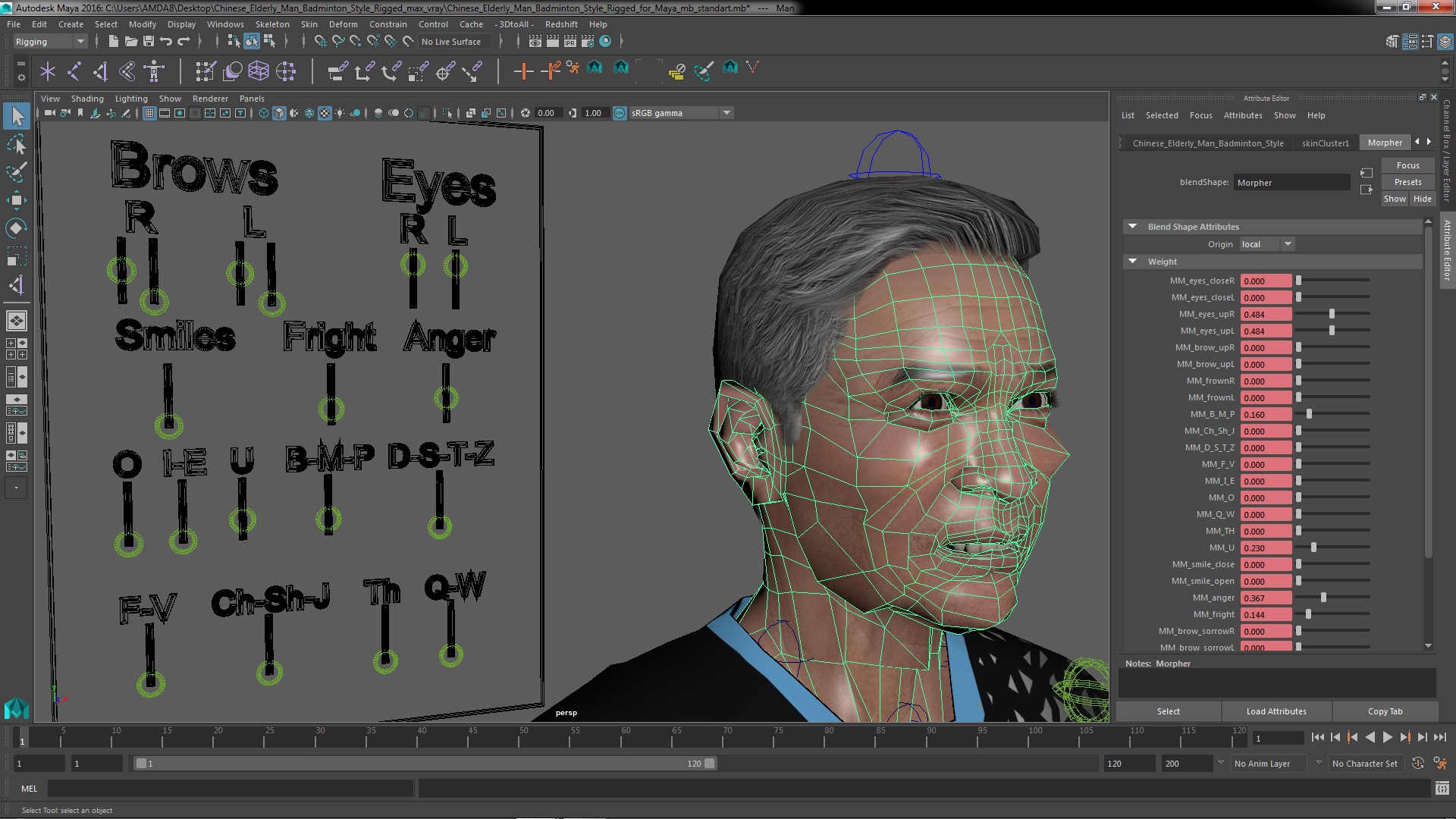Image resolution: width=1456 pixels, height=819 pixels.
Task: Open the Redshift menu
Action: [561, 24]
